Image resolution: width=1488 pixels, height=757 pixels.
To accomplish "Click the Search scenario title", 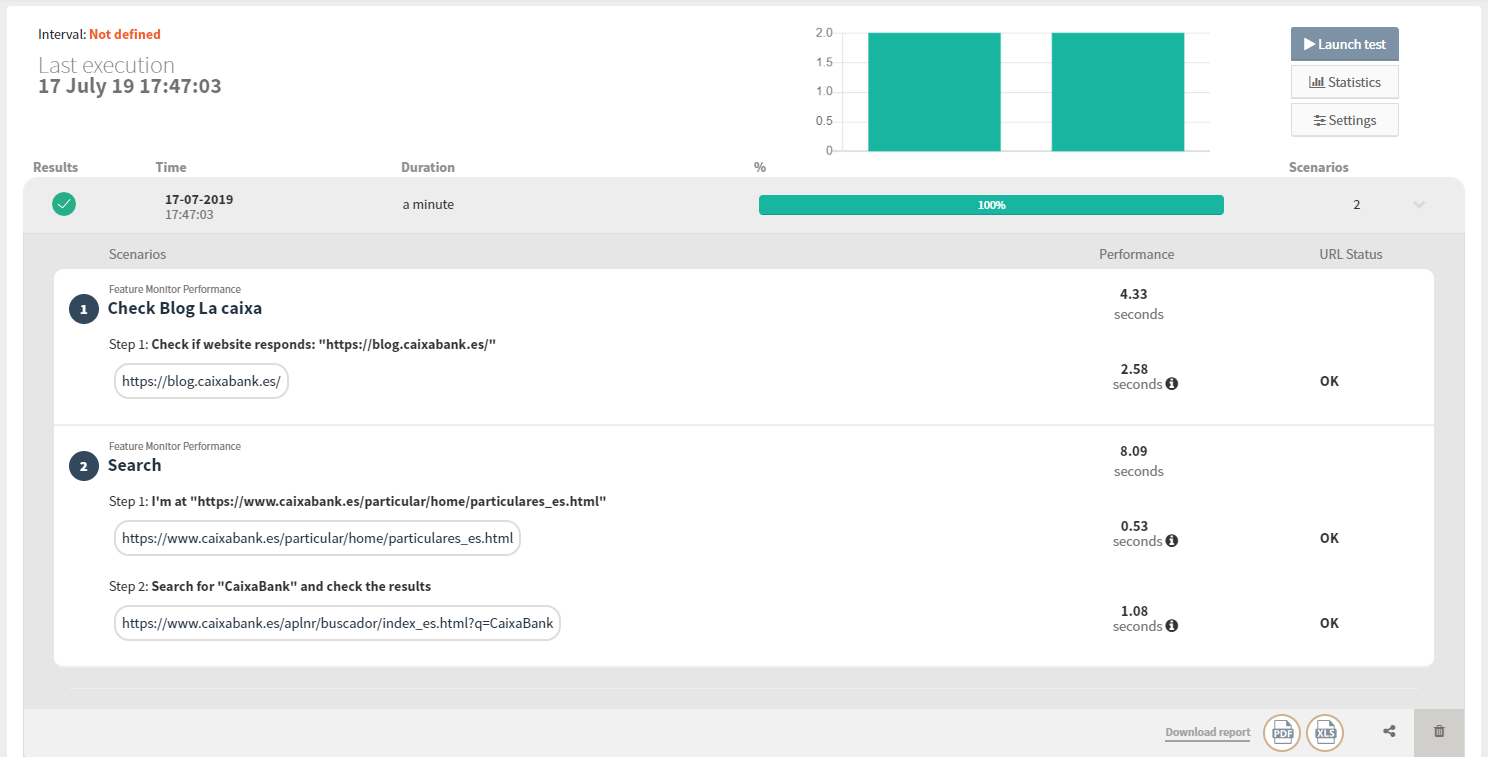I will tap(135, 465).
